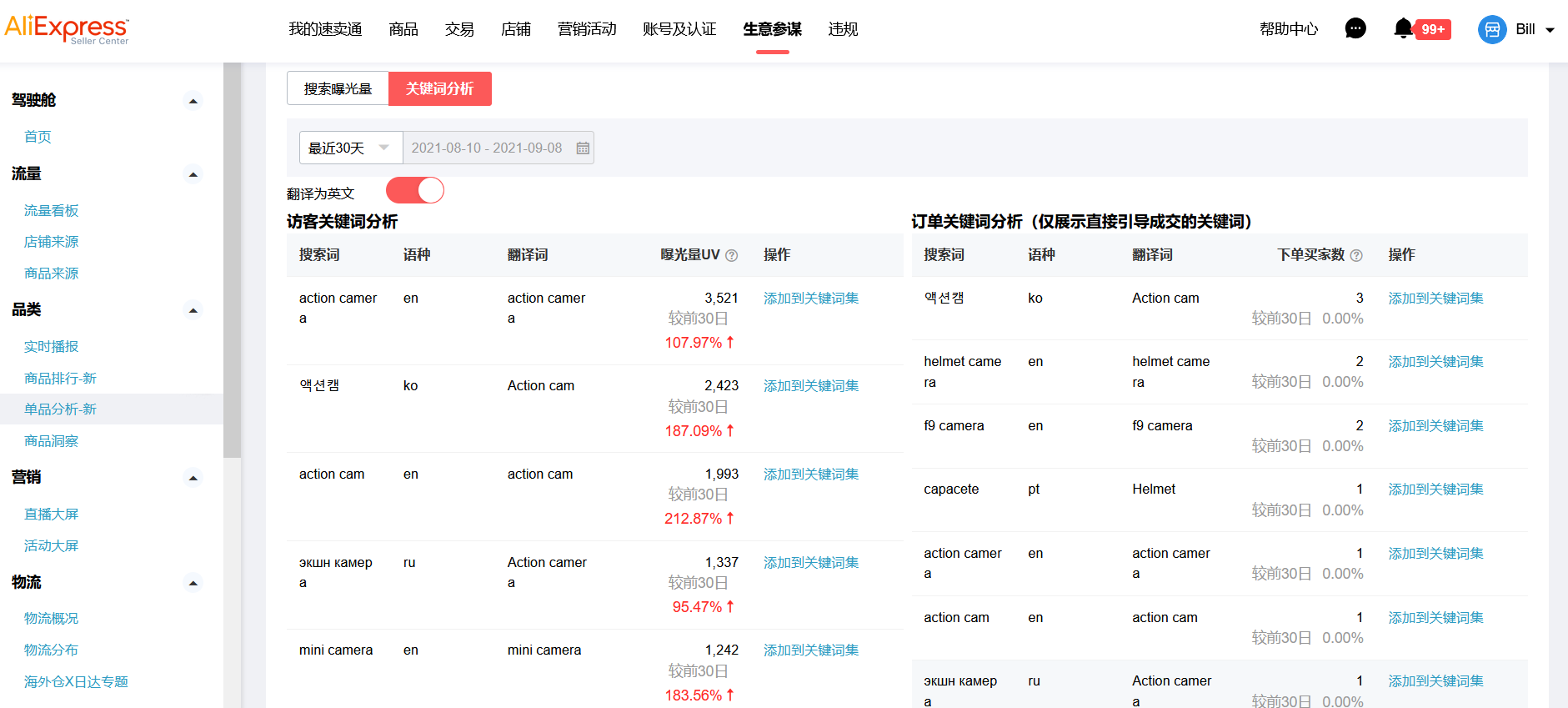Screen dimensions: 1568x708
Task: Open the chat messages icon
Action: [1355, 29]
